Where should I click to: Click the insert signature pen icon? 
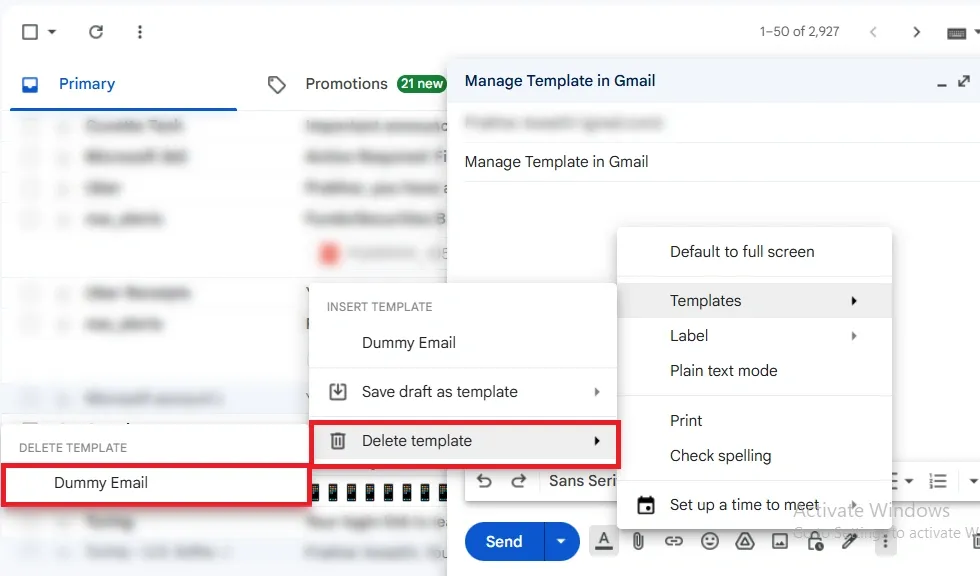(x=849, y=541)
